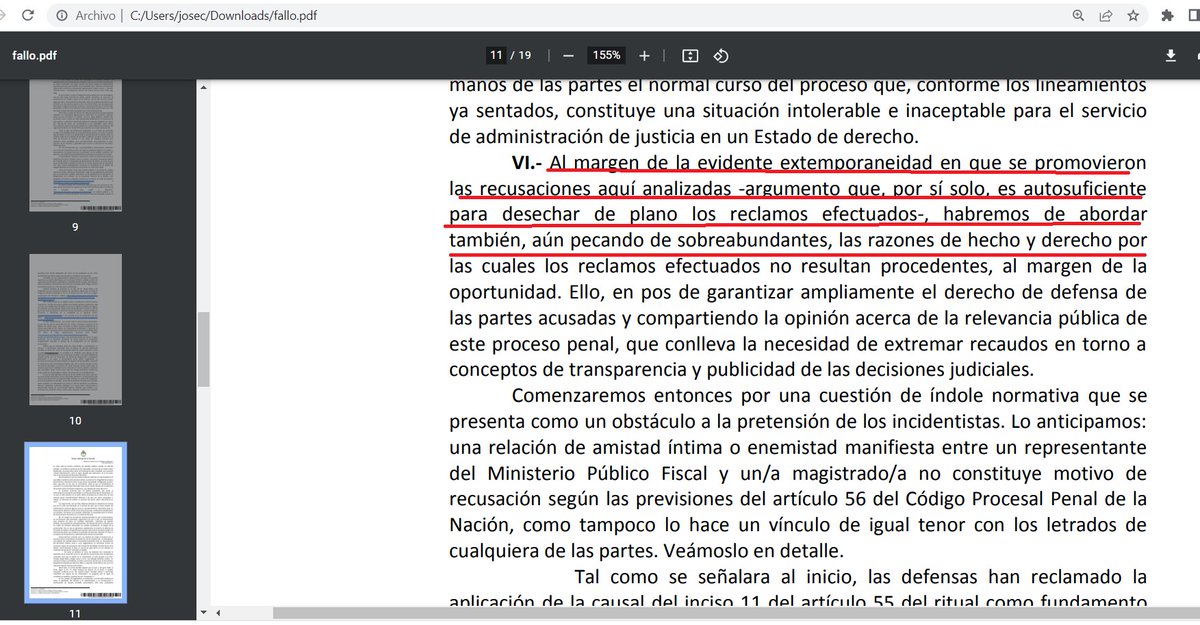Screen dimensions: 1200x625
Task: Click the heading text 'VI.-'
Action: click(x=527, y=163)
